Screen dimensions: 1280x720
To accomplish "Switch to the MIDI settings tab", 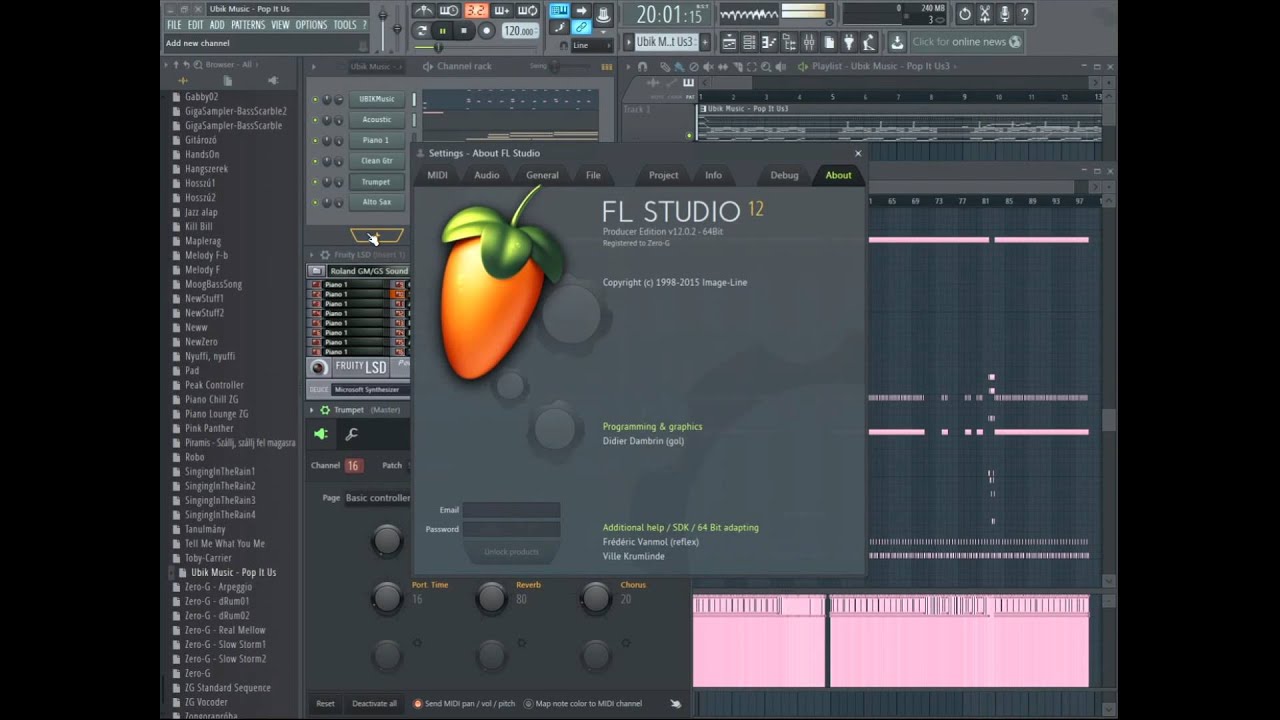I will pos(438,175).
